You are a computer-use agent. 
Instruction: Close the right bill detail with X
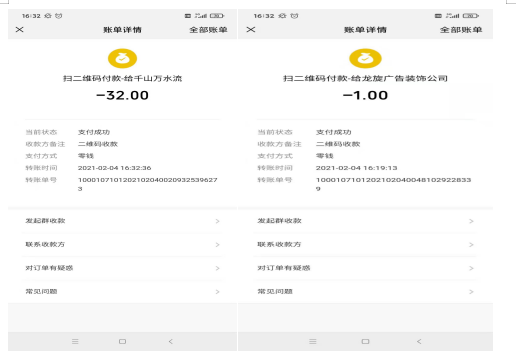[x=251, y=30]
